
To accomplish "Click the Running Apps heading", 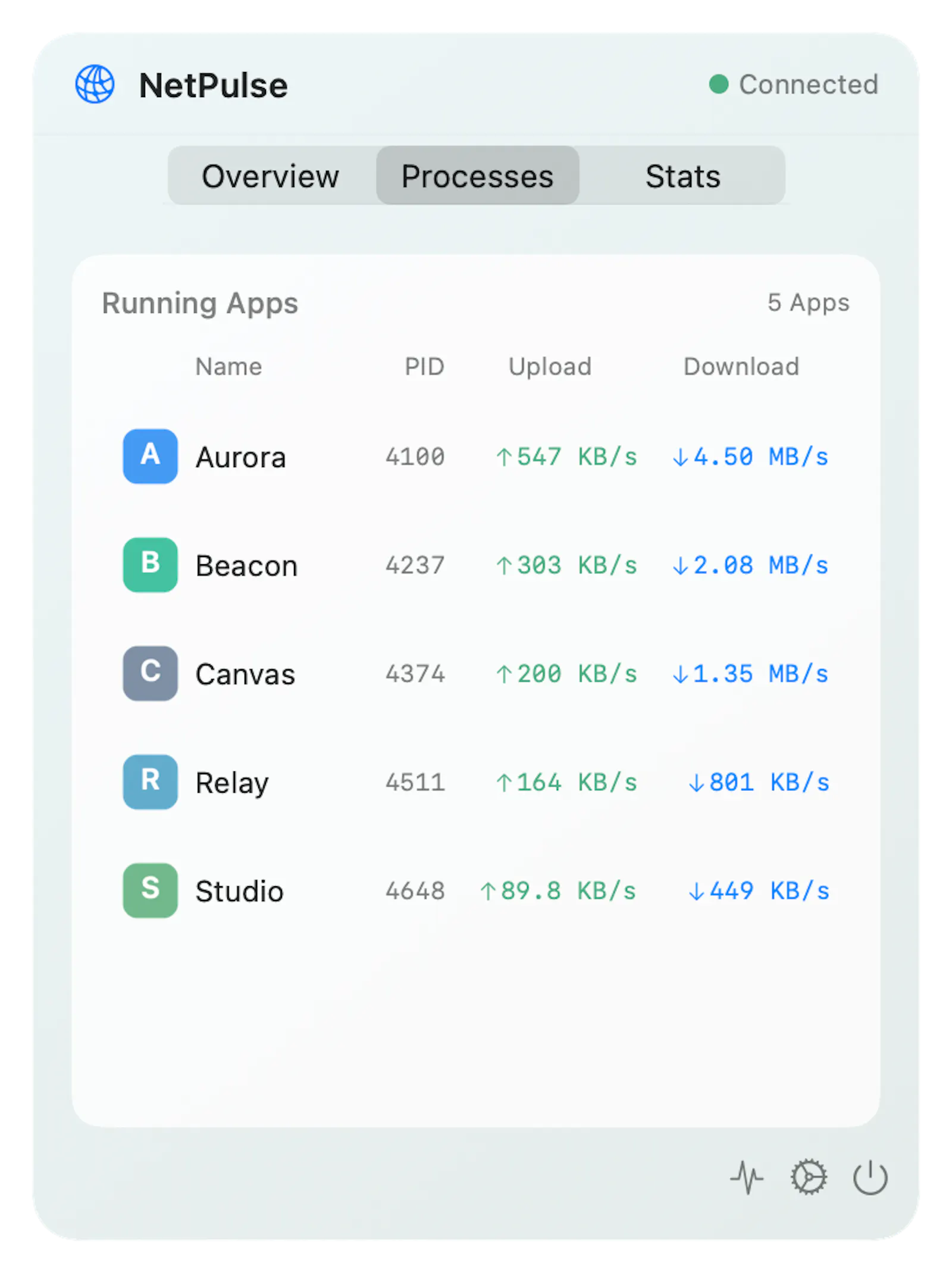I will coord(200,304).
